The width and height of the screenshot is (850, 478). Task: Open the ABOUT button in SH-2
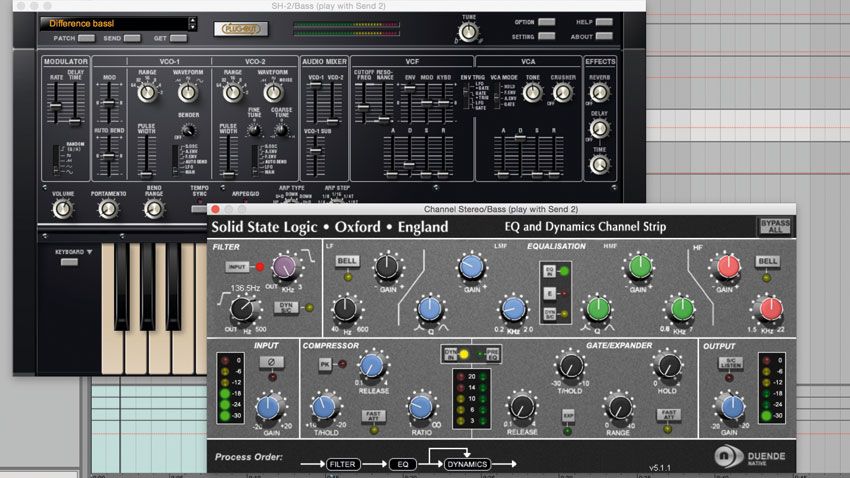604,36
